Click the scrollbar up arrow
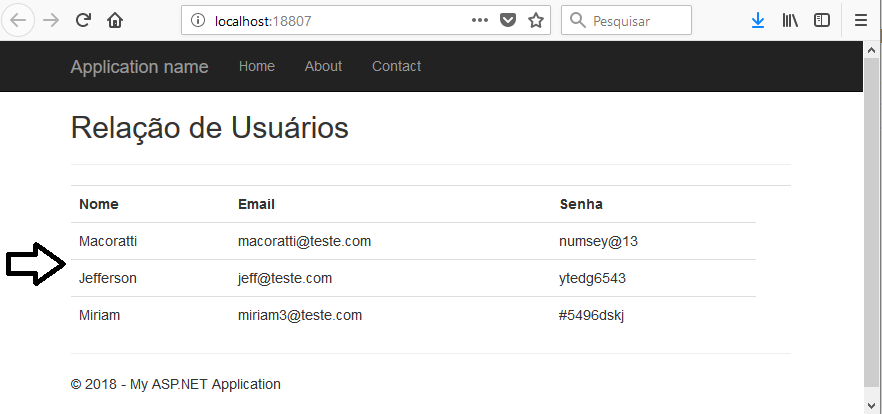This screenshot has width=882, height=414. pyautogui.click(x=872, y=50)
